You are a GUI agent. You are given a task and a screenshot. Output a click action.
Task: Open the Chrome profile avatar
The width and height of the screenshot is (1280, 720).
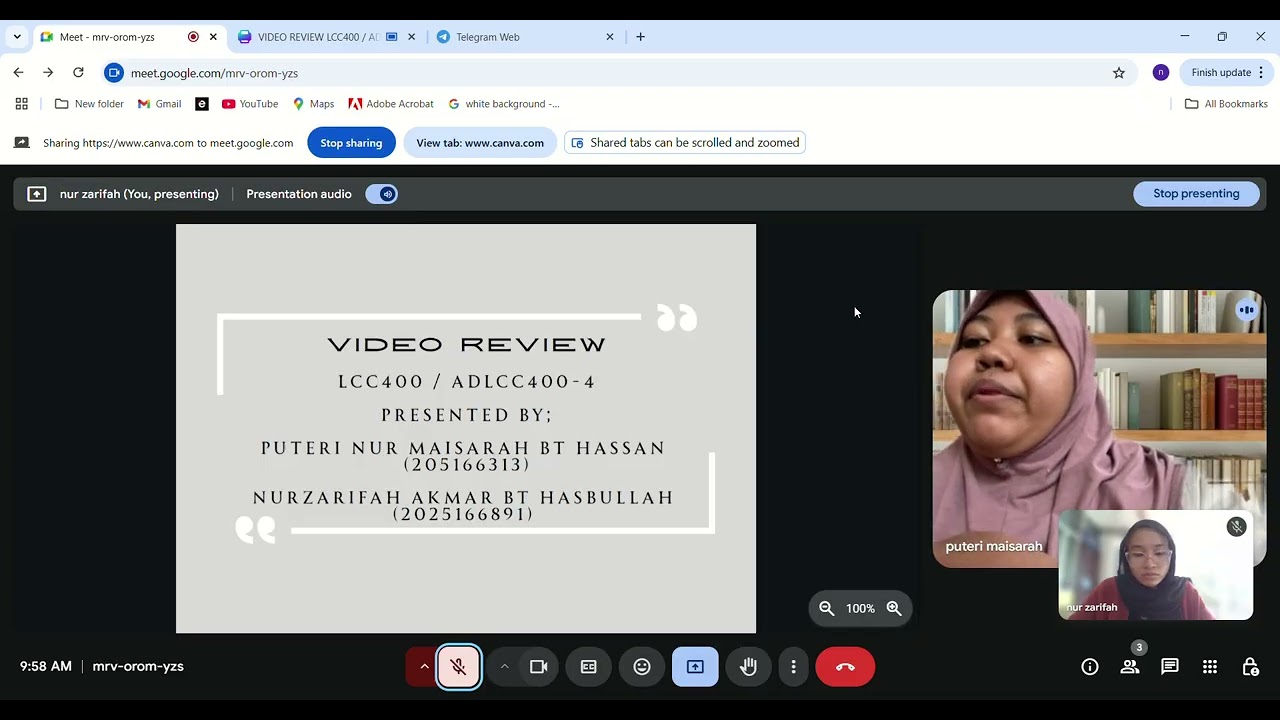(1161, 73)
